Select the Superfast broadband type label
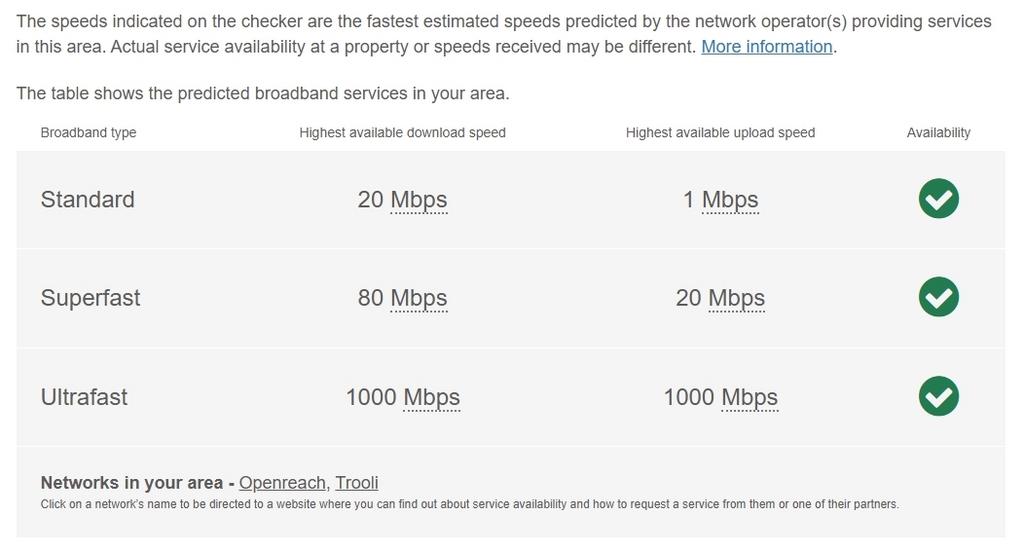 tap(90, 298)
